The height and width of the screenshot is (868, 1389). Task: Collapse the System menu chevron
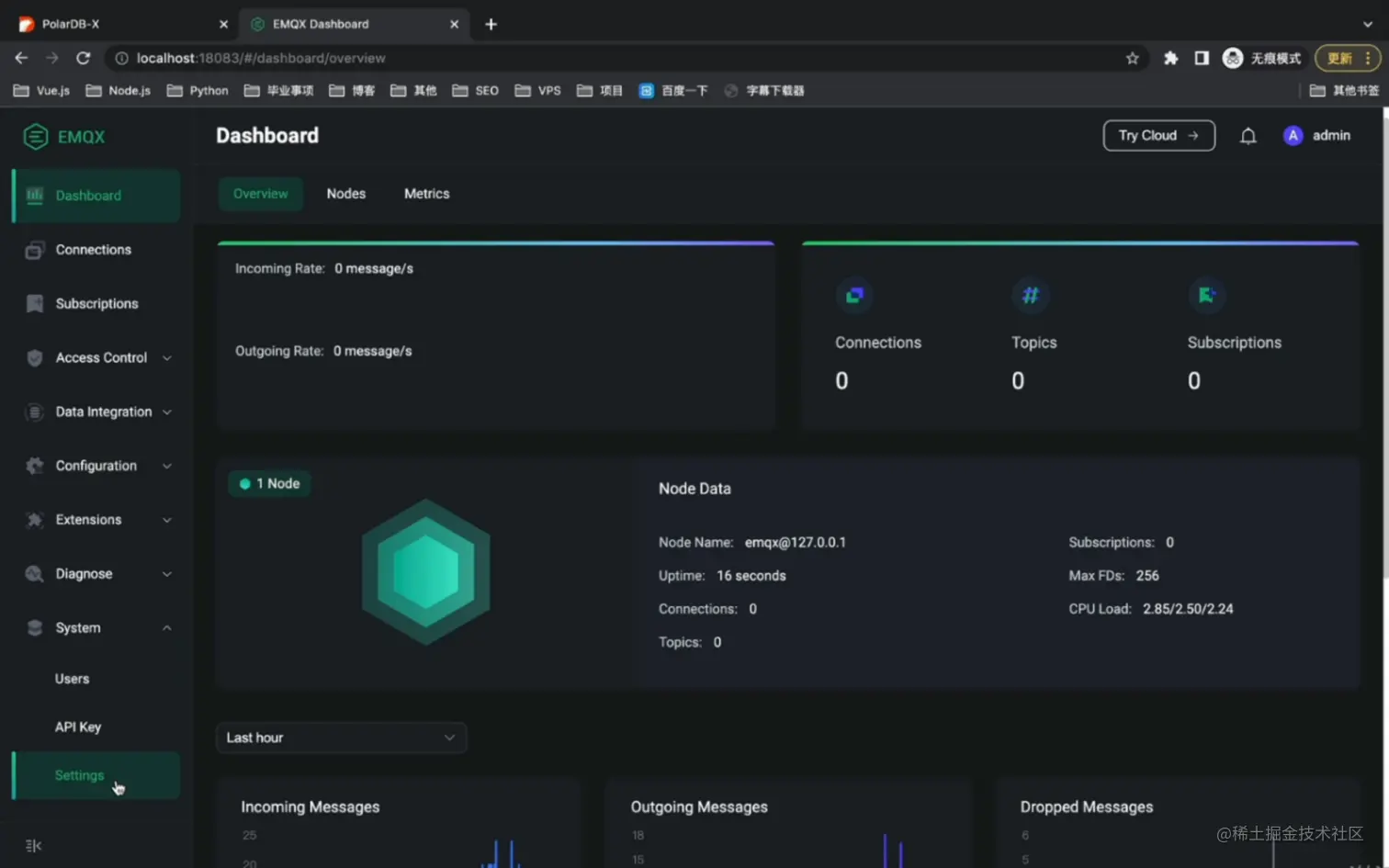tap(167, 628)
